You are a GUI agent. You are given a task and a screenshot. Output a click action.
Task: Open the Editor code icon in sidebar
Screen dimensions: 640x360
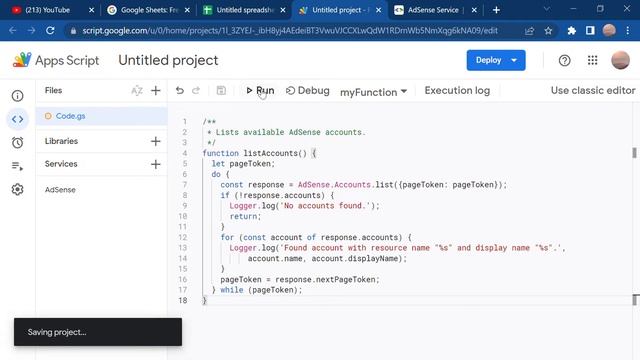17,119
